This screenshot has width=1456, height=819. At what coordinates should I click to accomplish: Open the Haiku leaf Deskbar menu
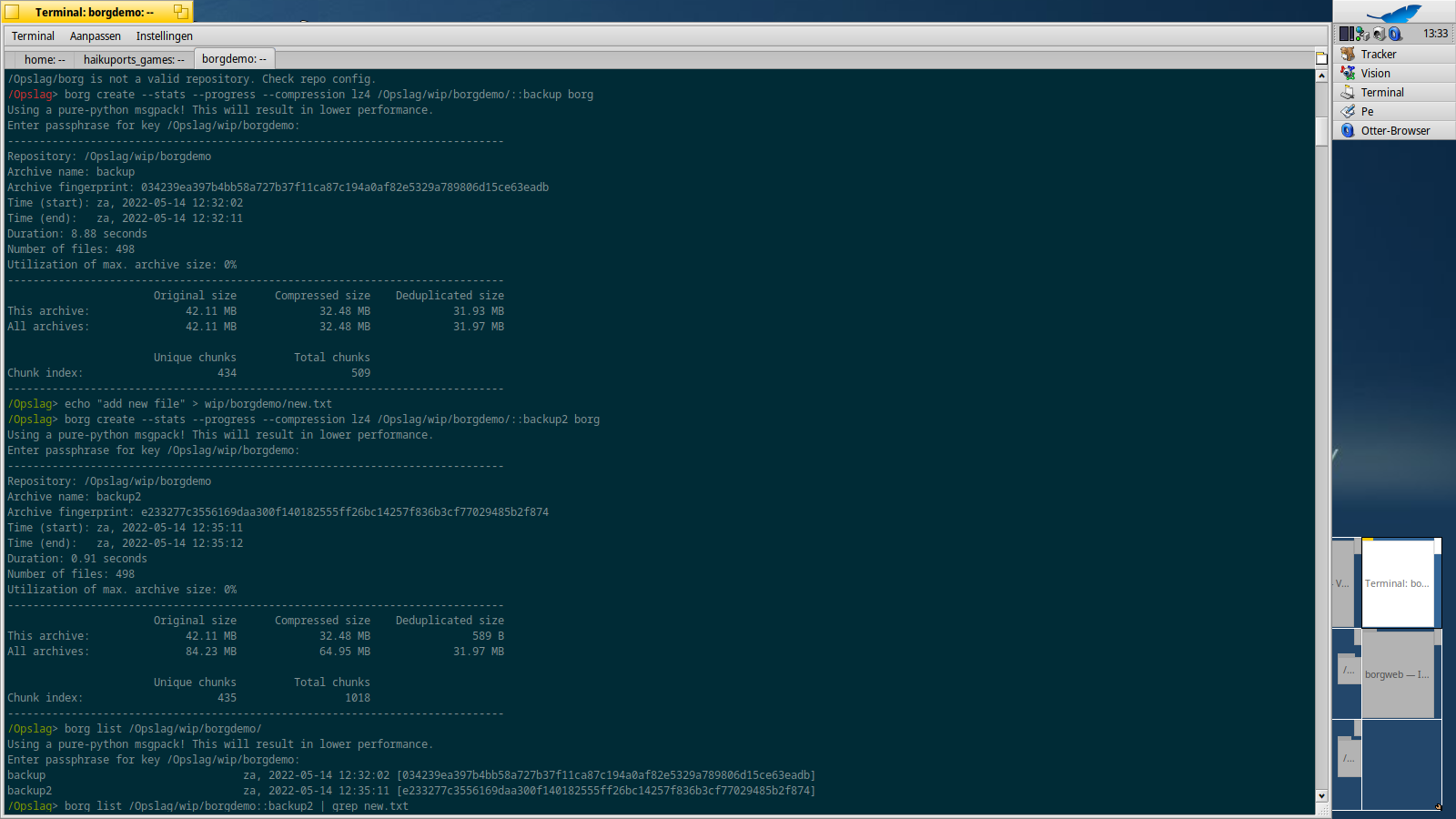(x=1394, y=12)
